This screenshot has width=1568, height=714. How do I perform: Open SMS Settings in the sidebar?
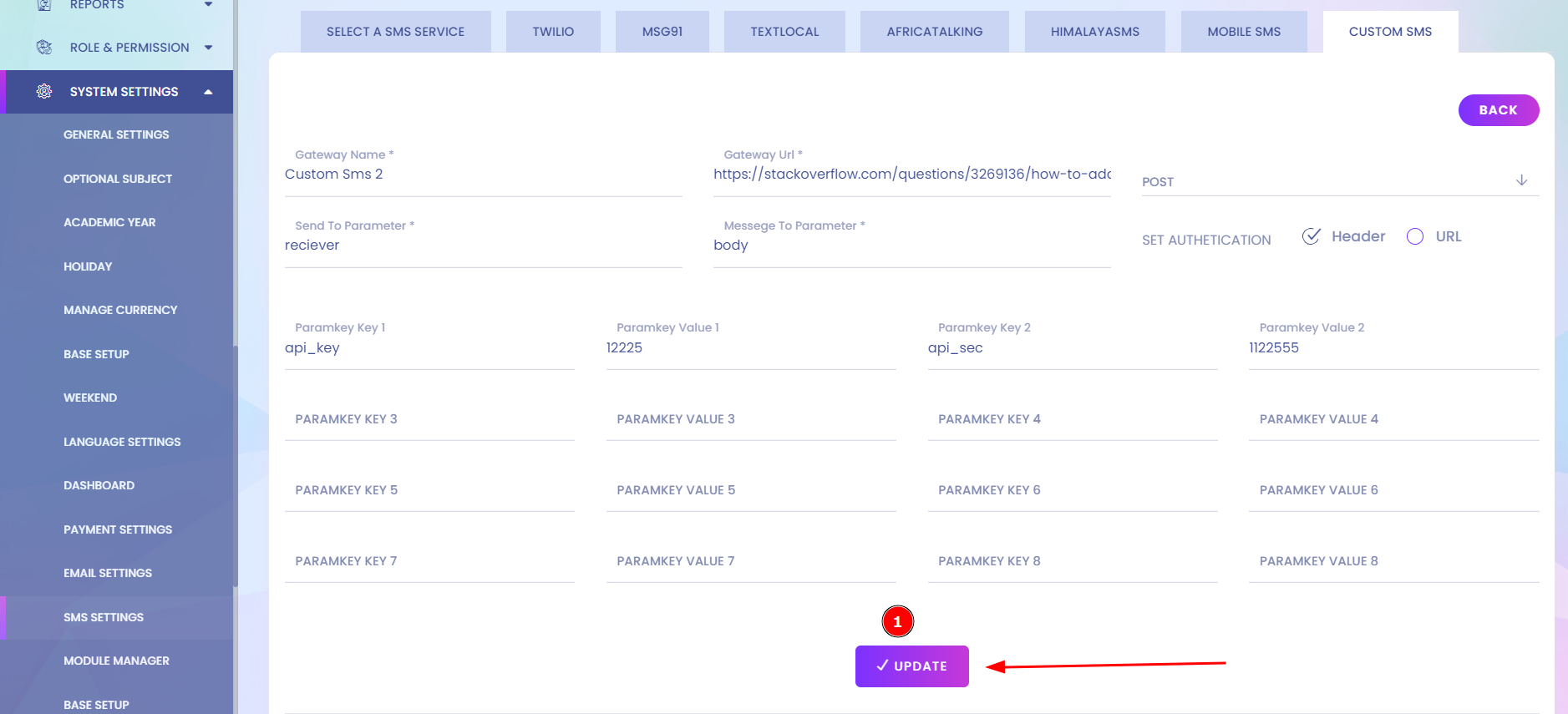coord(104,617)
